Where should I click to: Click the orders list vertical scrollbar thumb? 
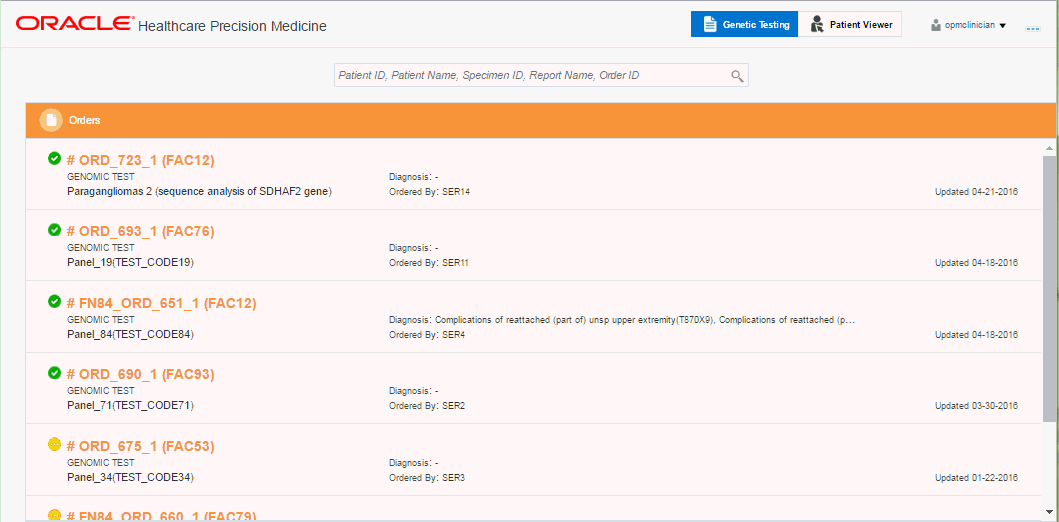1049,290
